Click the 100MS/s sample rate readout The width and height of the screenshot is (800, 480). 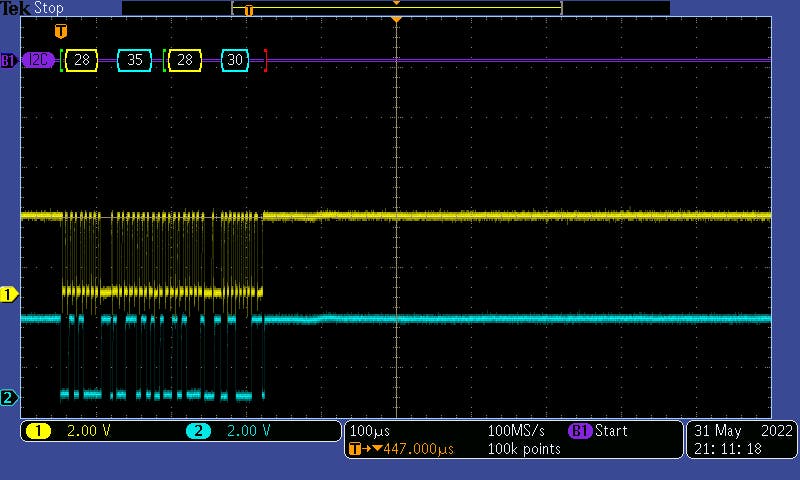click(x=518, y=431)
